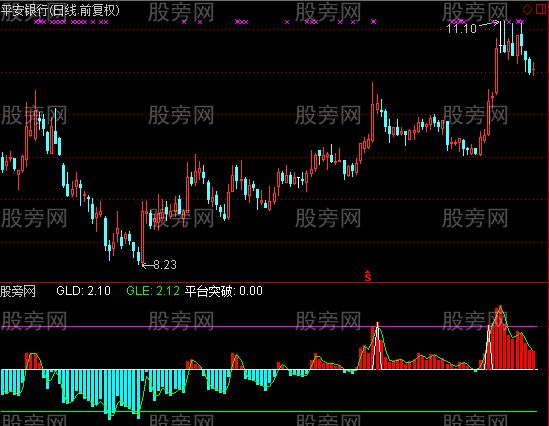This screenshot has width=549, height=426.
Task: Click the 11.10 high price label
Action: pyautogui.click(x=461, y=28)
